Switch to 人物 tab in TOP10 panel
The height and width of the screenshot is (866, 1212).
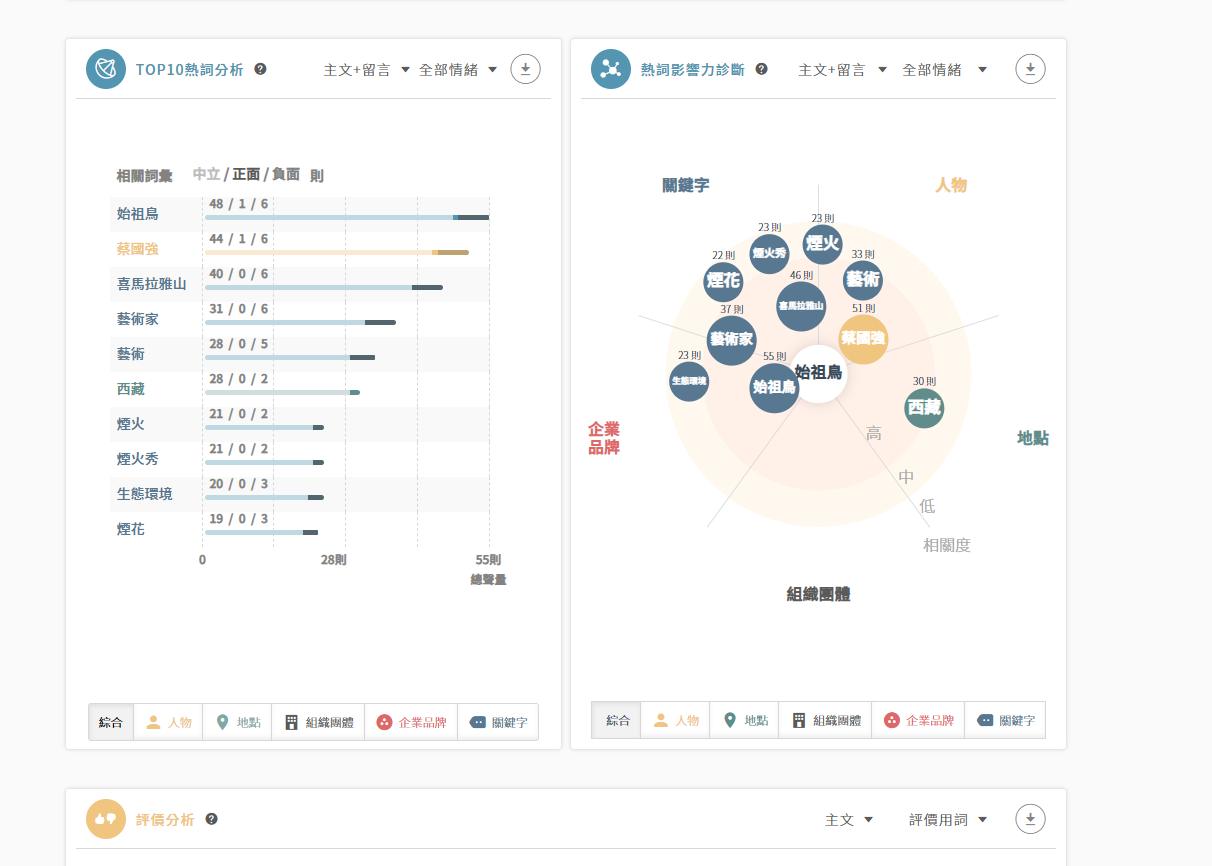click(x=169, y=722)
